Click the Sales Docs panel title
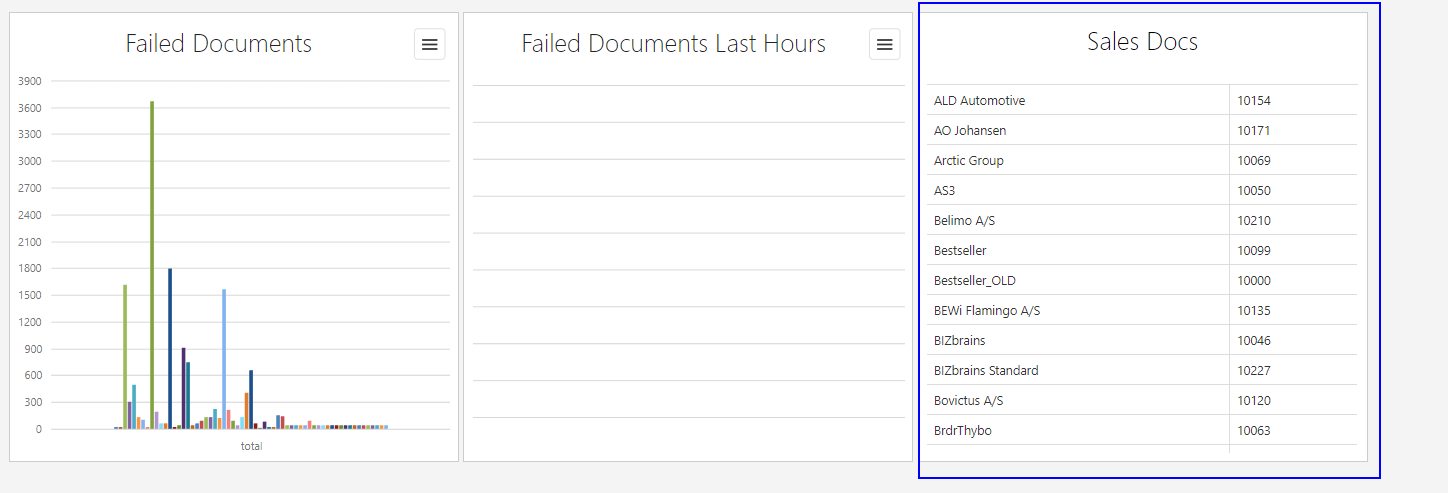Image resolution: width=1448 pixels, height=493 pixels. click(1142, 42)
